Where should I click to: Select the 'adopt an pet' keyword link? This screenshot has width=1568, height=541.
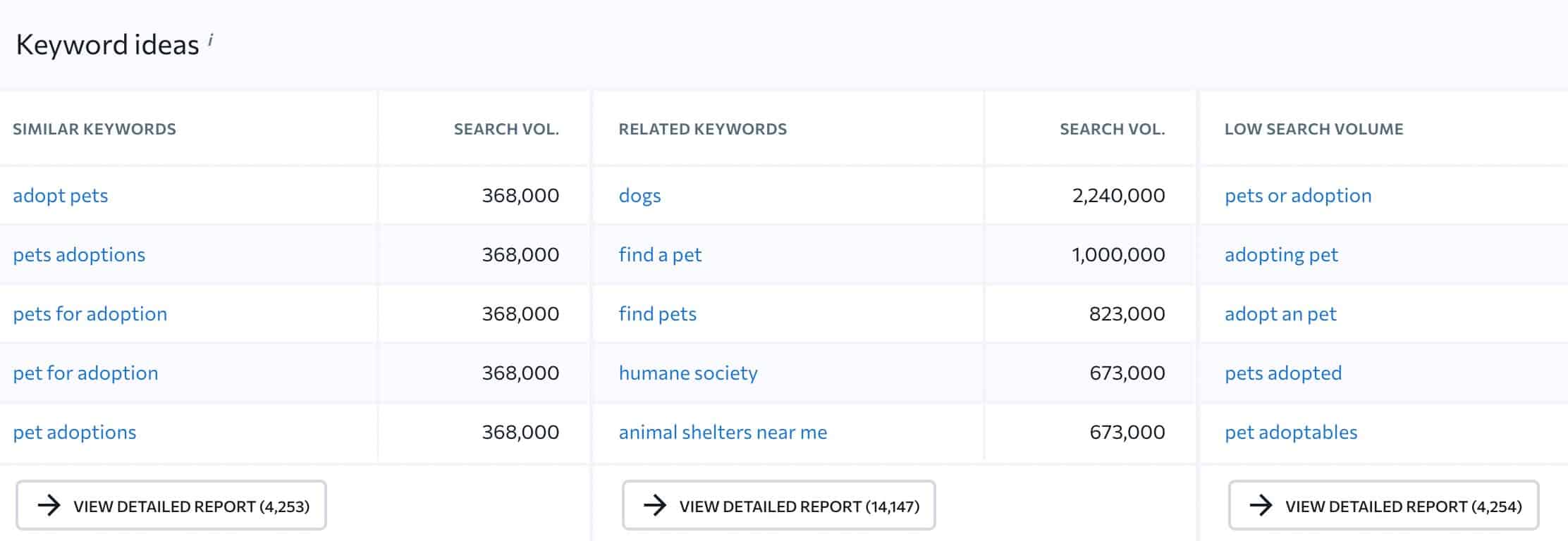point(1280,313)
